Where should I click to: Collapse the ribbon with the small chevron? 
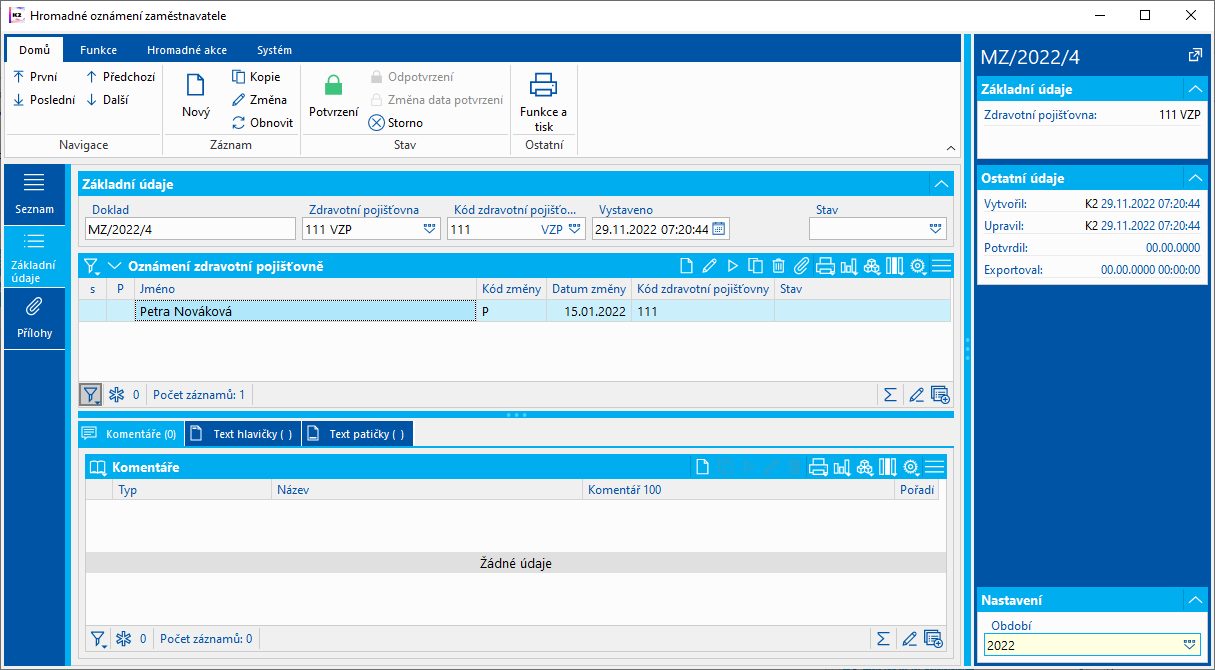[x=951, y=148]
